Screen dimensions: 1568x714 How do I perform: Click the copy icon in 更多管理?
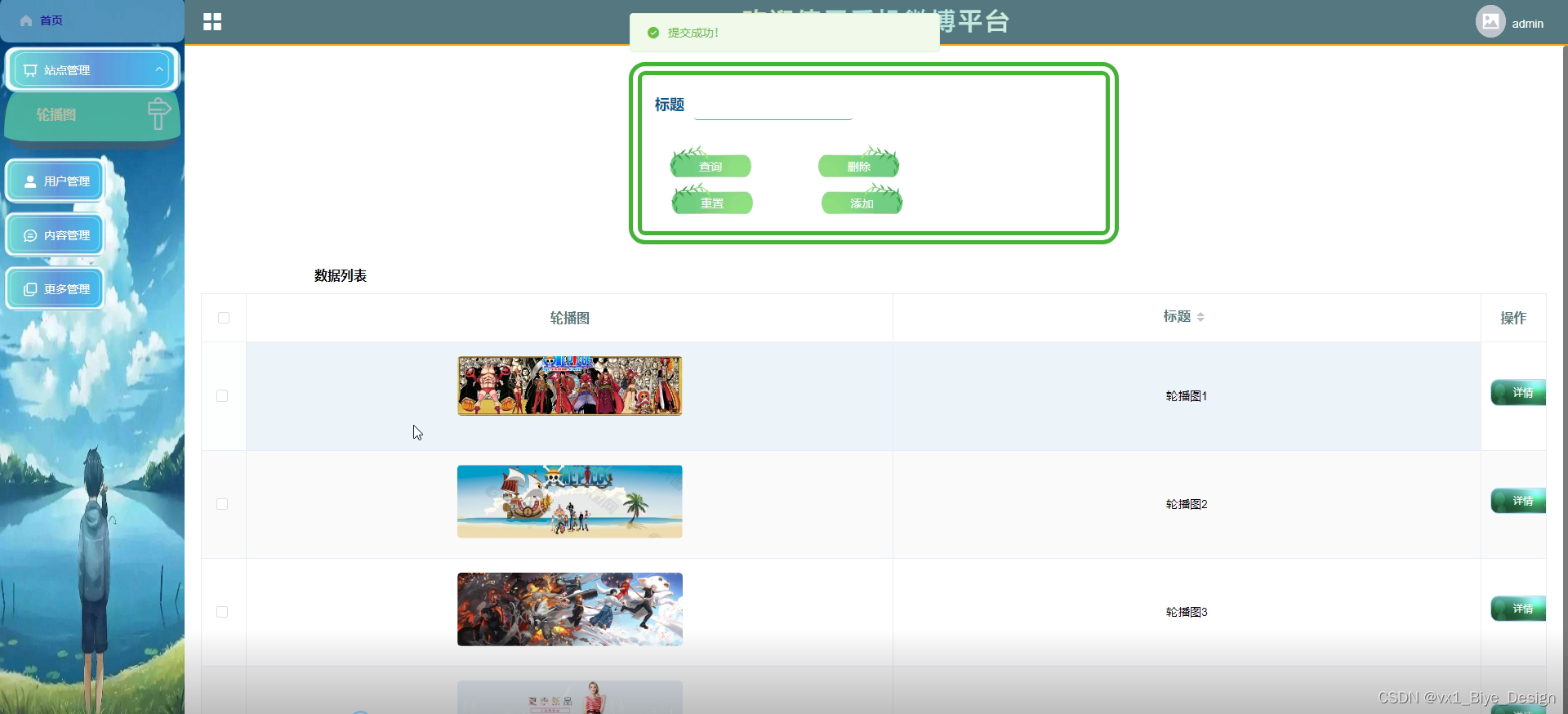[x=30, y=289]
